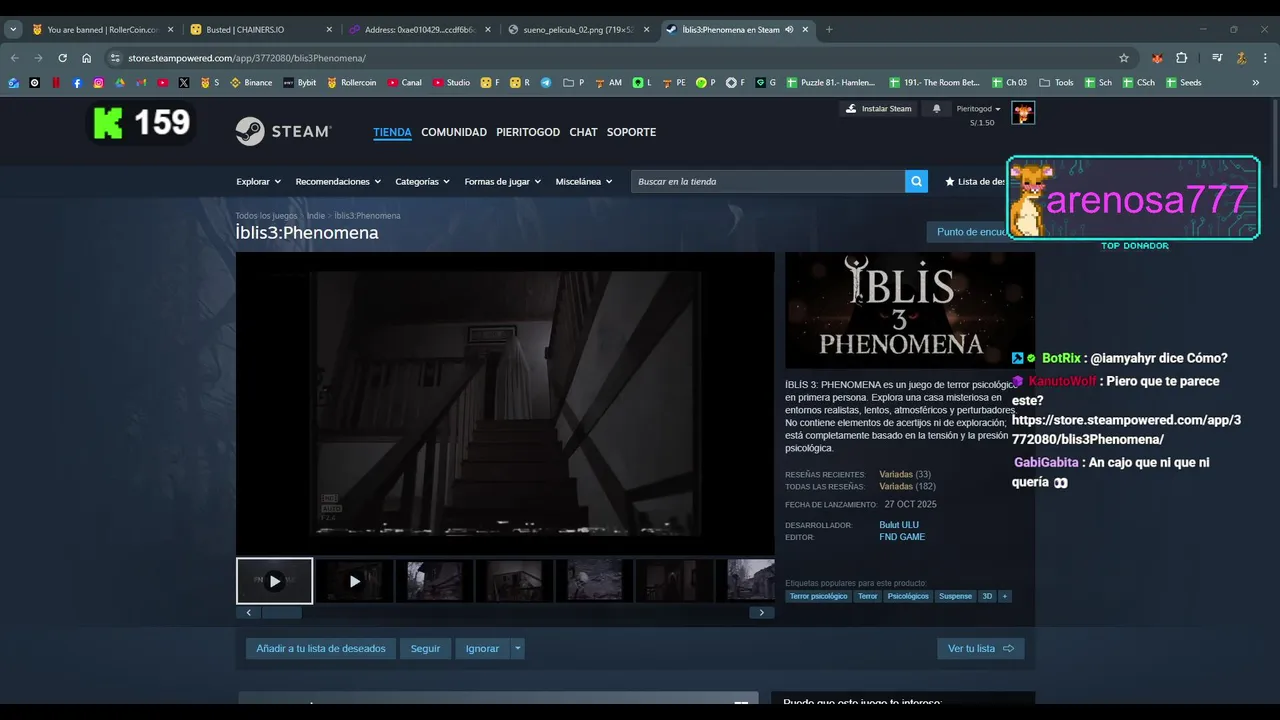The image size is (1280, 720).
Task: Mute audio icon on Iblis3 Steam tab
Action: (789, 30)
